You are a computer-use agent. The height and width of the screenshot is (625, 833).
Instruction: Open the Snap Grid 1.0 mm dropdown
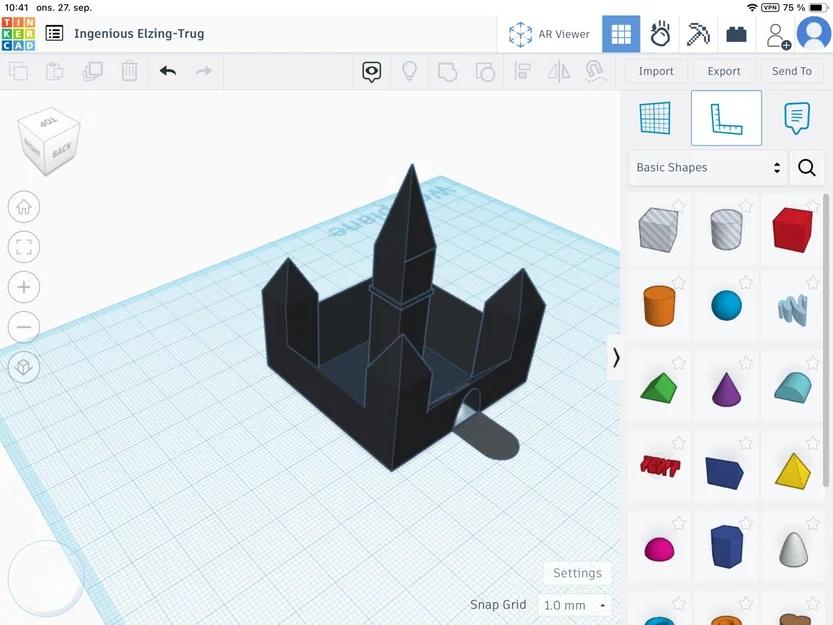575,605
